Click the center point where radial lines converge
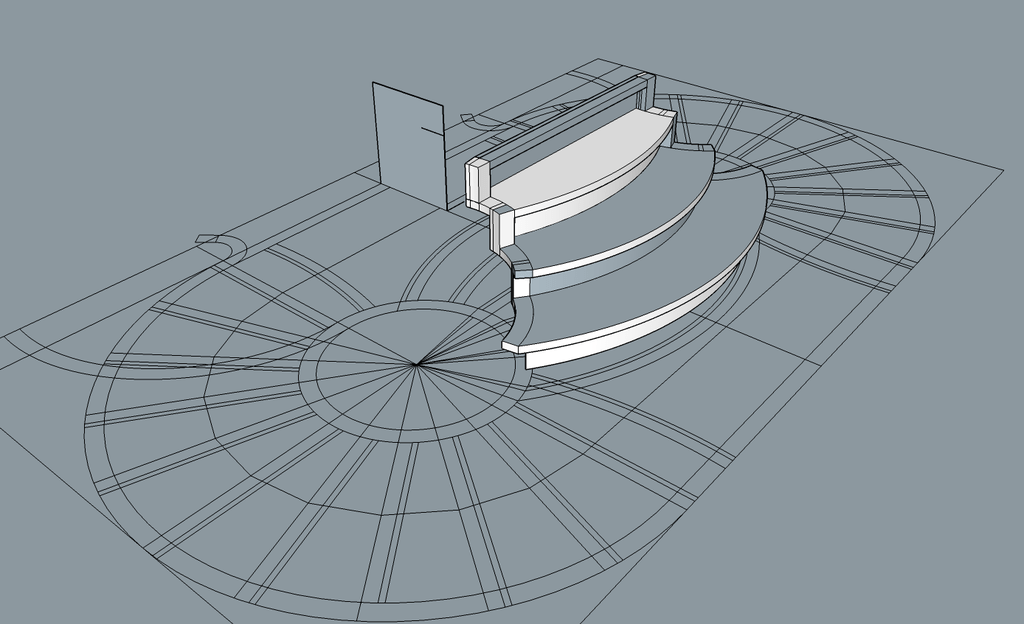1024x624 pixels. pos(415,365)
